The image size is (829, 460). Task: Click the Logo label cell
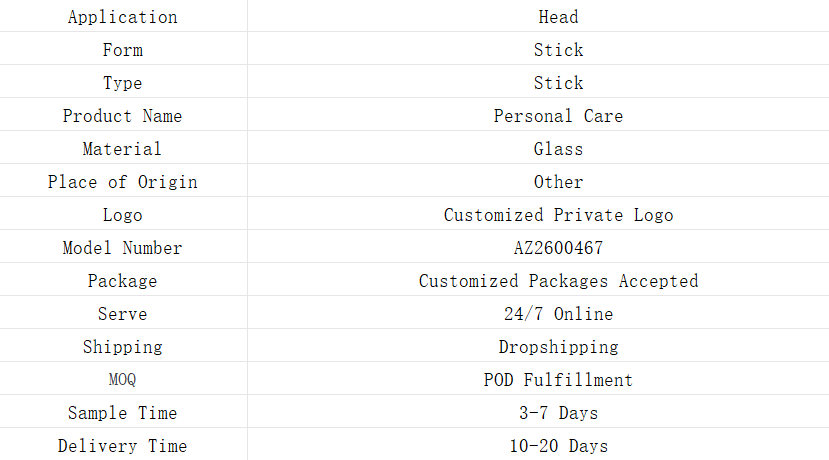tap(122, 215)
